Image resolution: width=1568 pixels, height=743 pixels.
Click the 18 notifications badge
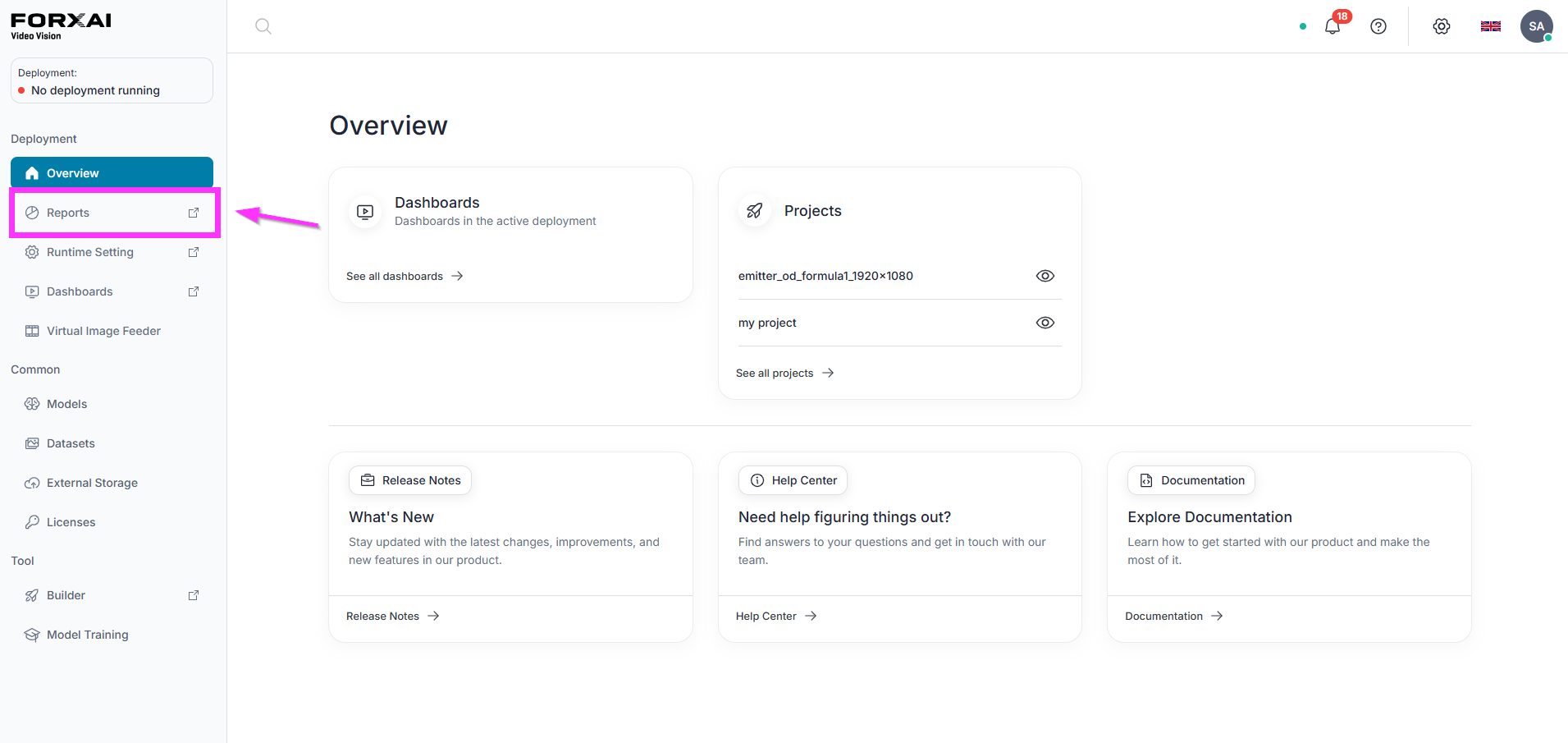[1342, 16]
